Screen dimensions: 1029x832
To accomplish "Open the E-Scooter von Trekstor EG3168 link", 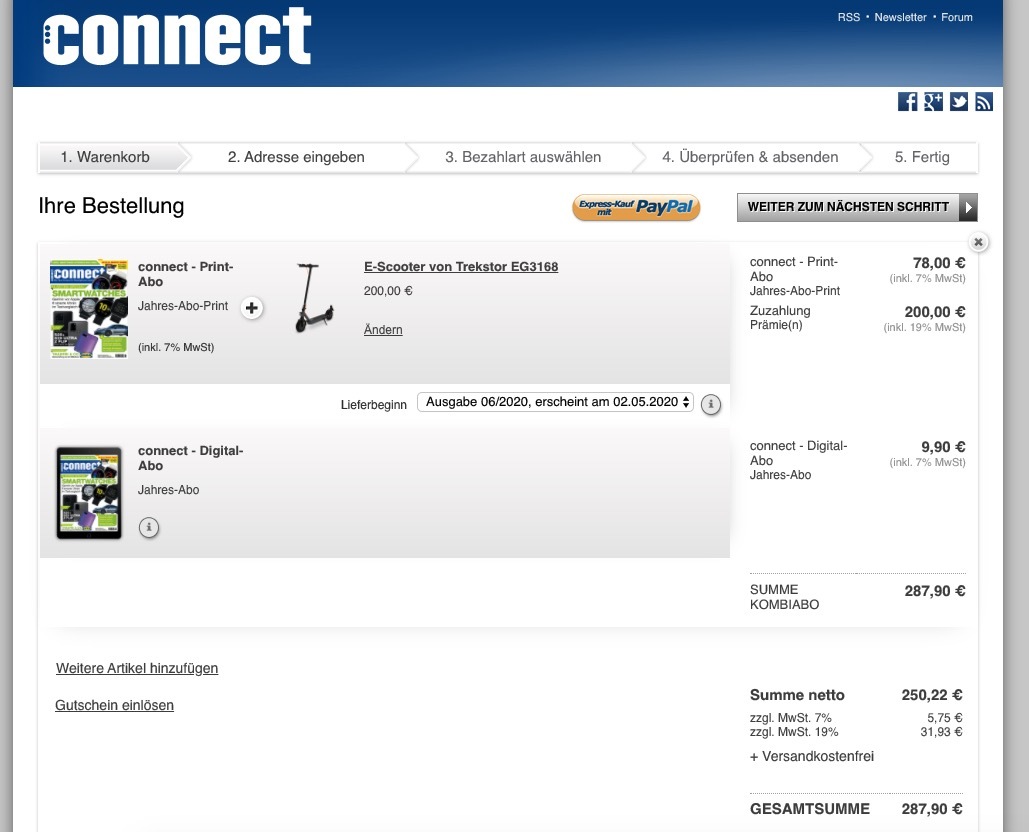I will tap(461, 267).
